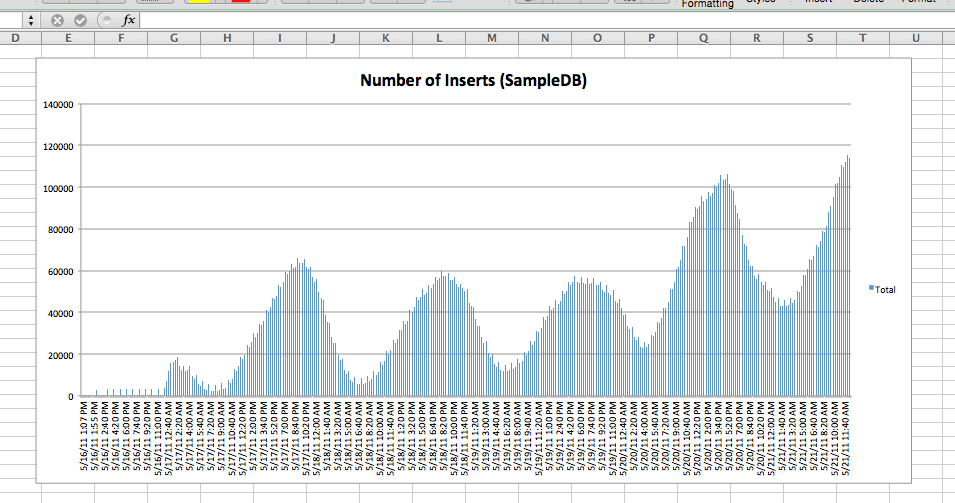
Task: Select column O header
Action: [598, 38]
